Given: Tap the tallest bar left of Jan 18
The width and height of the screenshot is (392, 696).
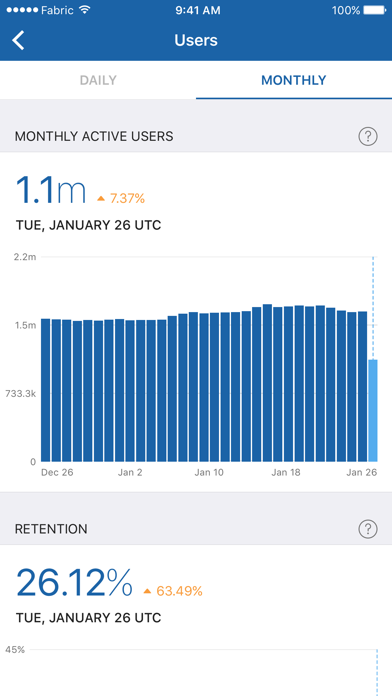Looking at the screenshot, I should pos(267,383).
